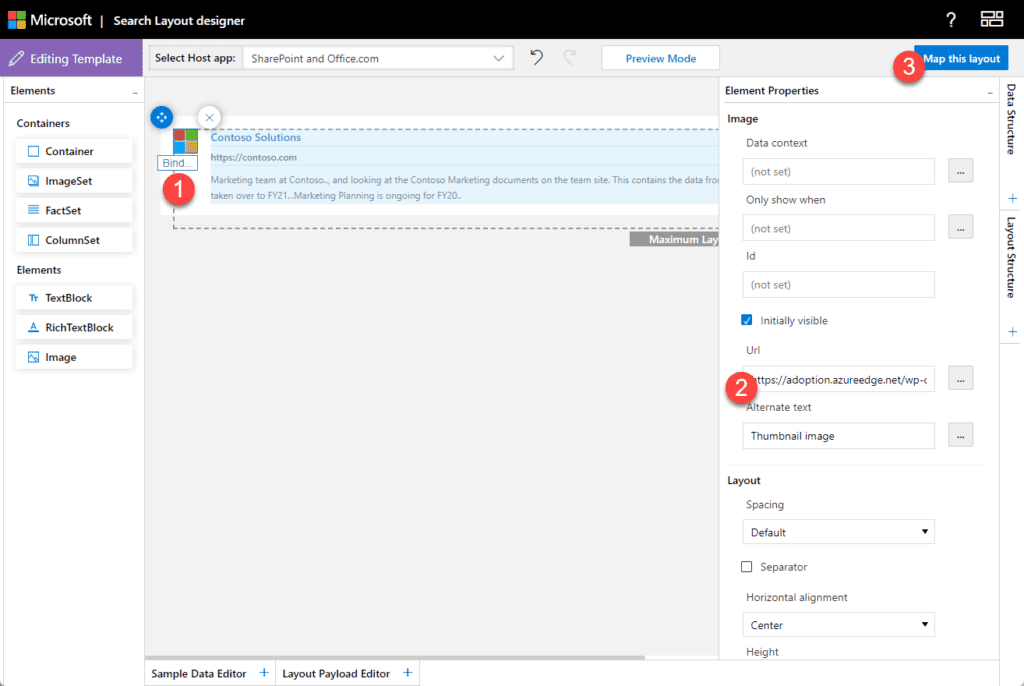Enable the Separator checkbox

[x=746, y=566]
